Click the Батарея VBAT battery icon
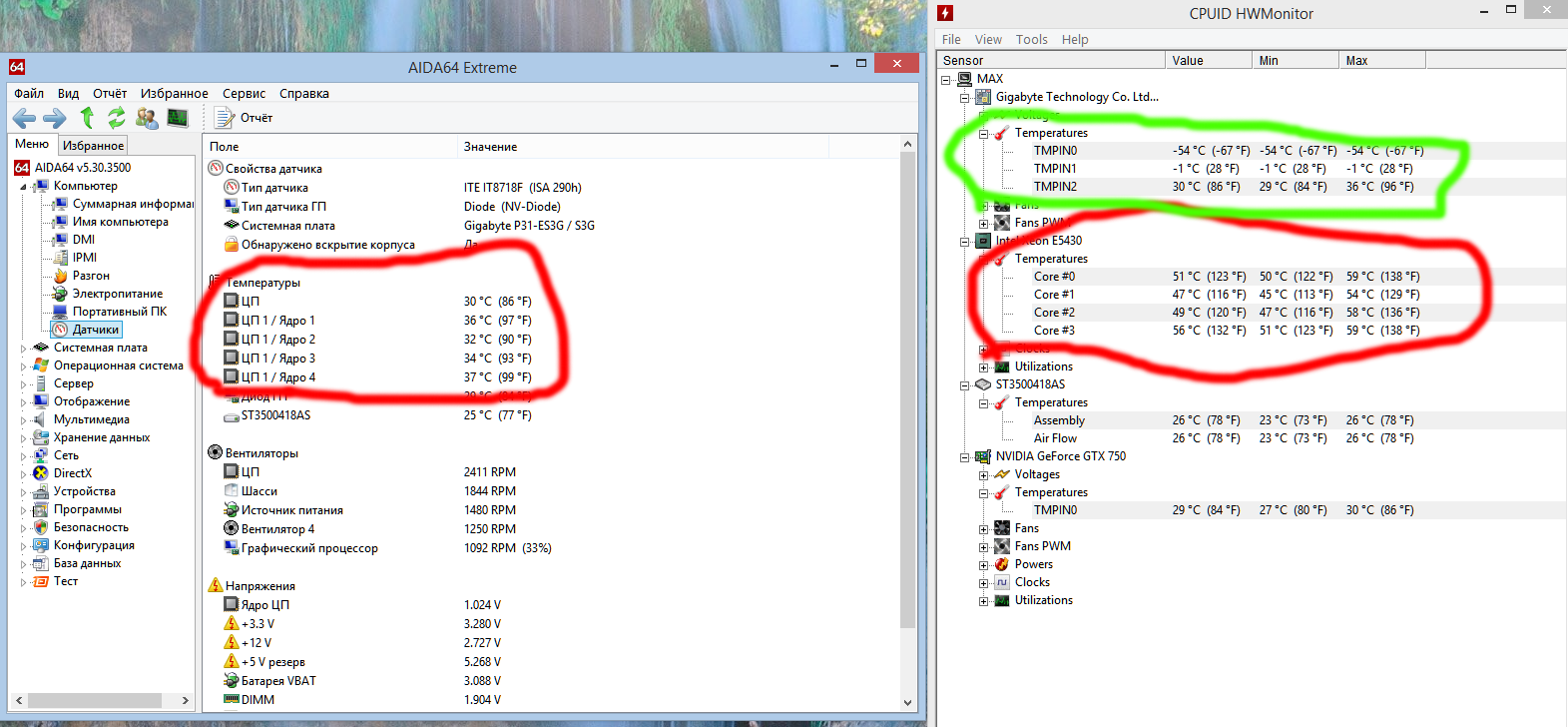This screenshot has width=1568, height=727. pyautogui.click(x=232, y=681)
